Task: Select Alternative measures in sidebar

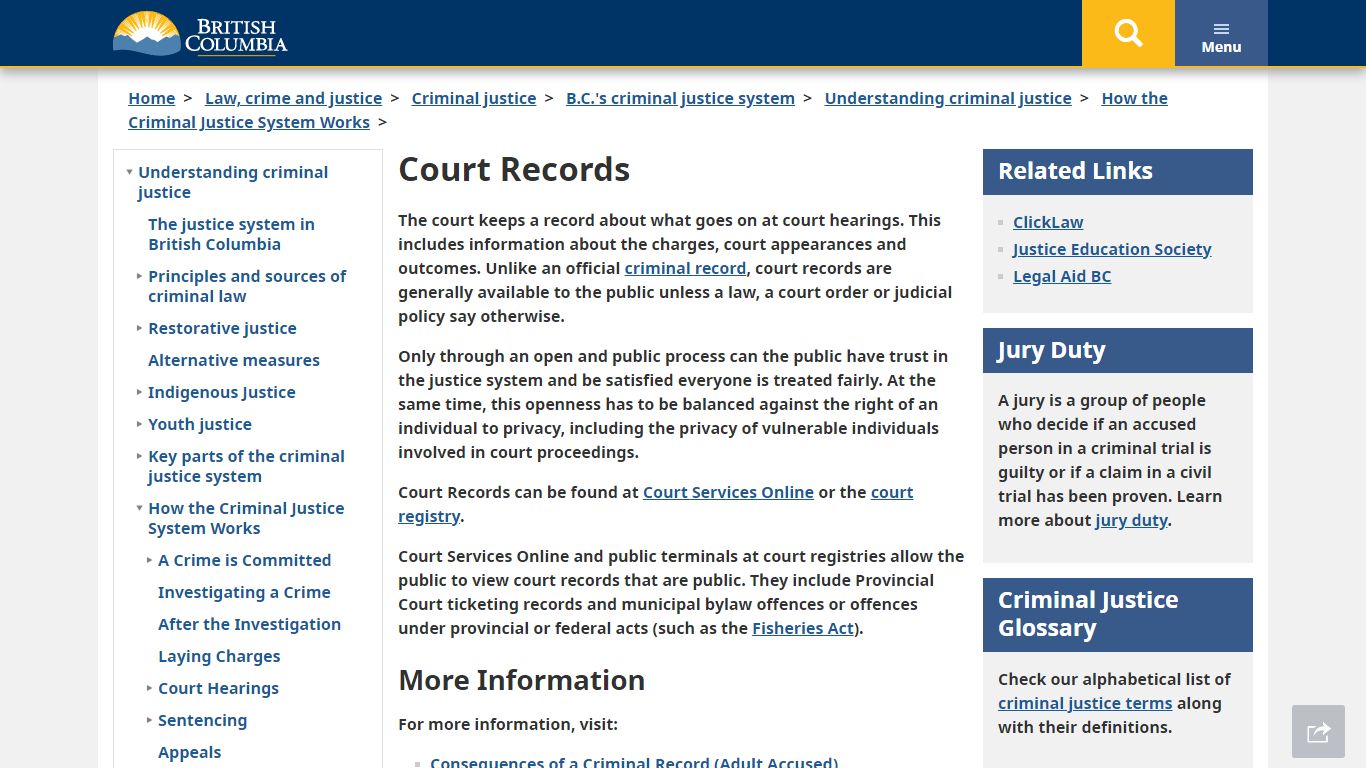Action: click(x=234, y=360)
